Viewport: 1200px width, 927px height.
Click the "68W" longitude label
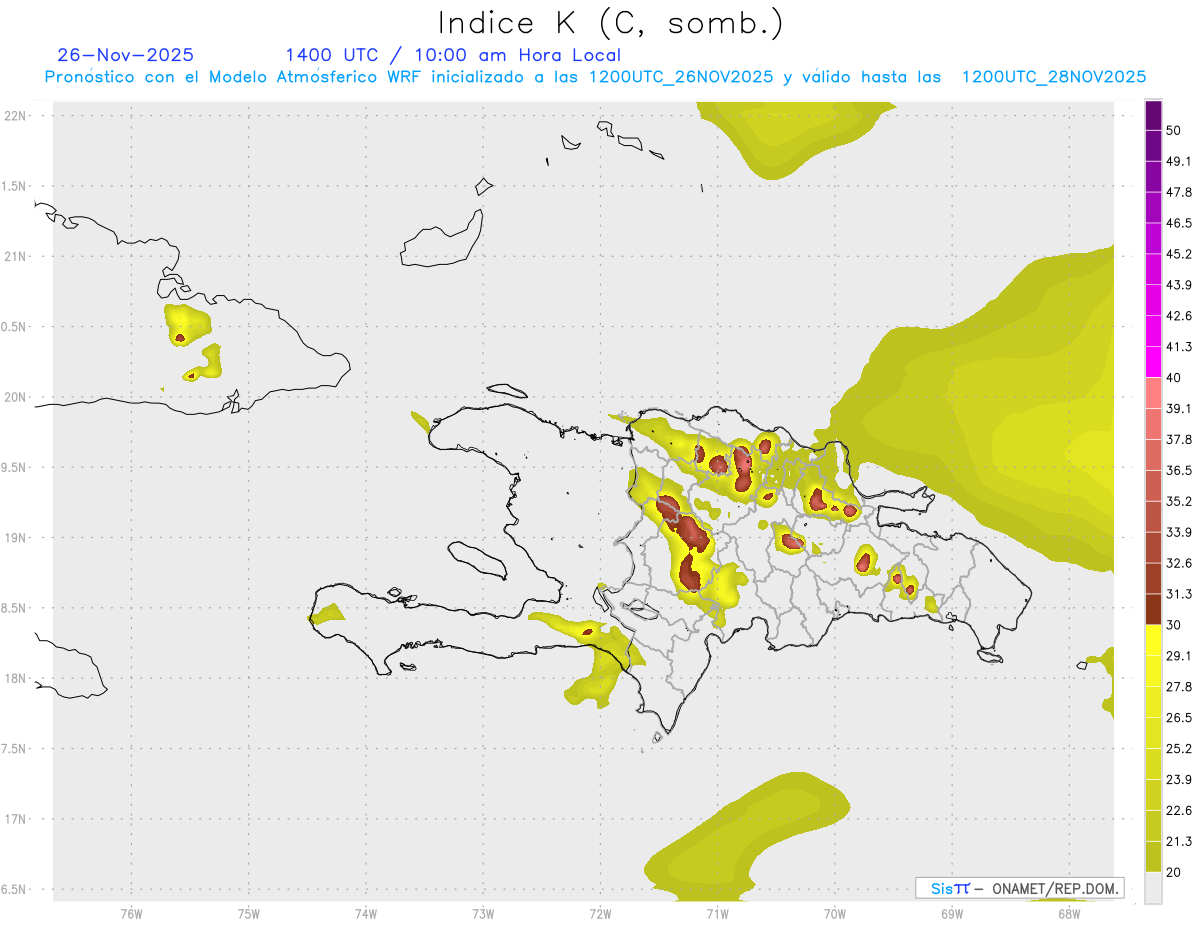click(x=1069, y=913)
